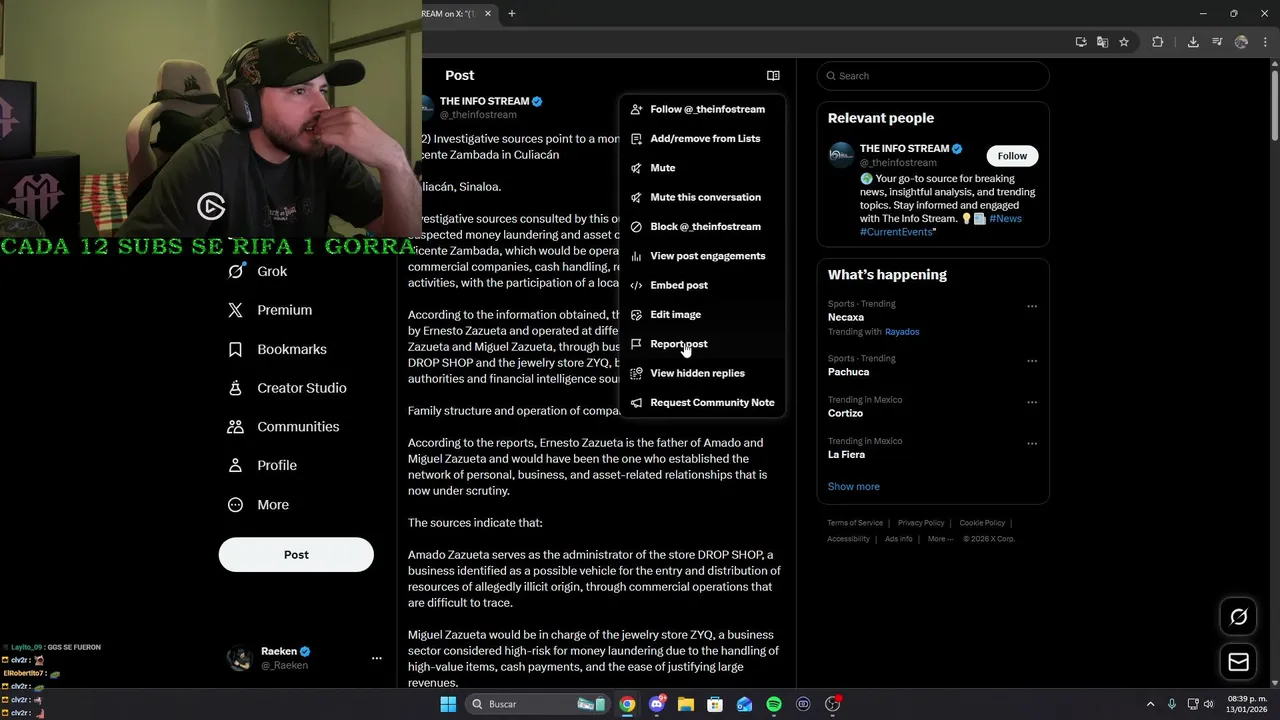Open Chrome three-dot menu
The height and width of the screenshot is (720, 1280).
pyautogui.click(x=1265, y=42)
